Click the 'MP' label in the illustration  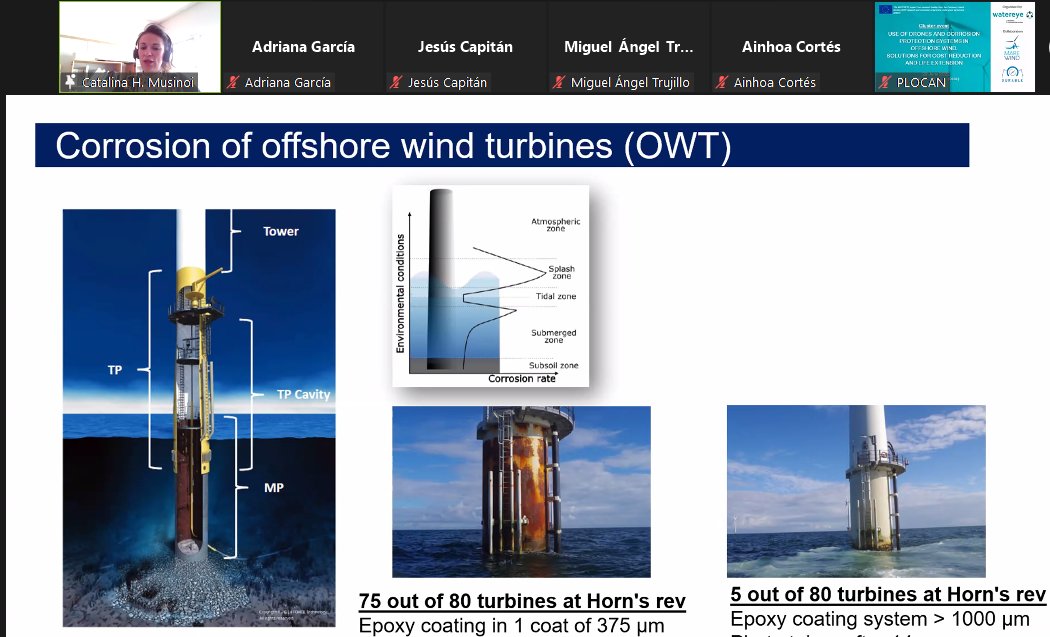click(x=273, y=488)
